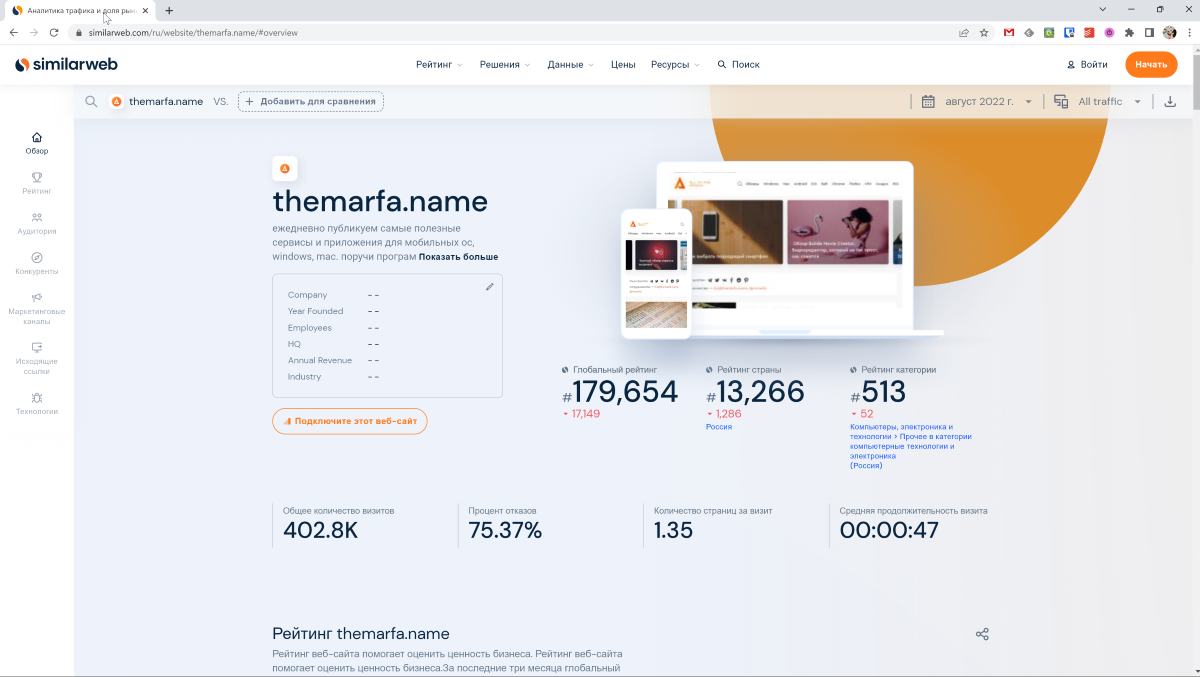This screenshot has height=677, width=1200.
Task: Click the devices icon beside All traffic
Action: (x=1062, y=101)
